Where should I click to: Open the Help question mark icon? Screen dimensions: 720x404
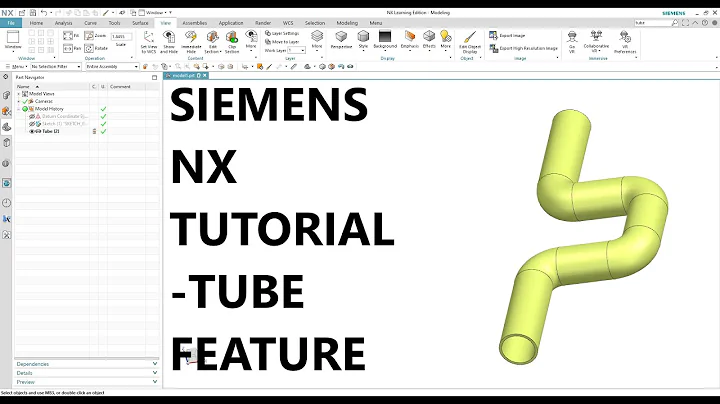pos(705,22)
